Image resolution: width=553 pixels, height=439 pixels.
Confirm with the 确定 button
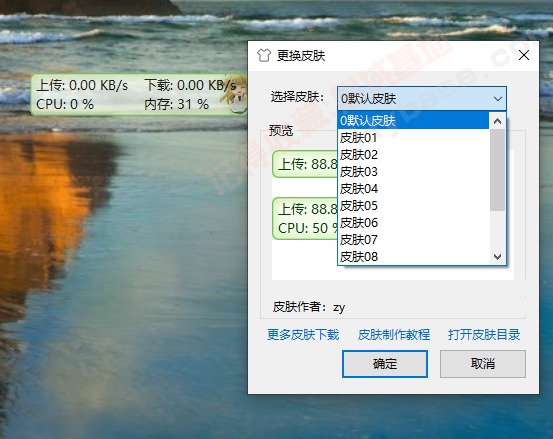(385, 364)
